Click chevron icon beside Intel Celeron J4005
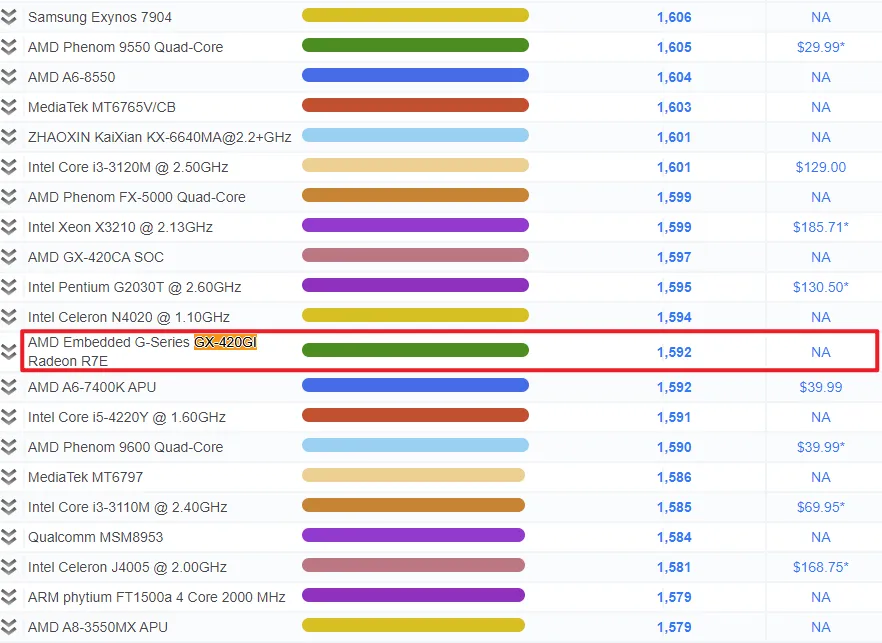Image resolution: width=882 pixels, height=643 pixels. pos(10,567)
